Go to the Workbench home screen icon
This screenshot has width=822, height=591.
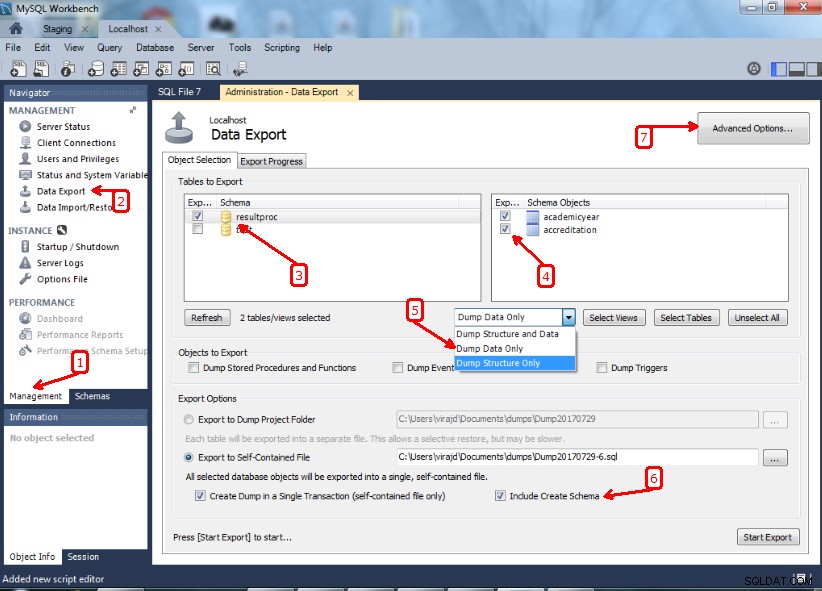click(x=16, y=29)
